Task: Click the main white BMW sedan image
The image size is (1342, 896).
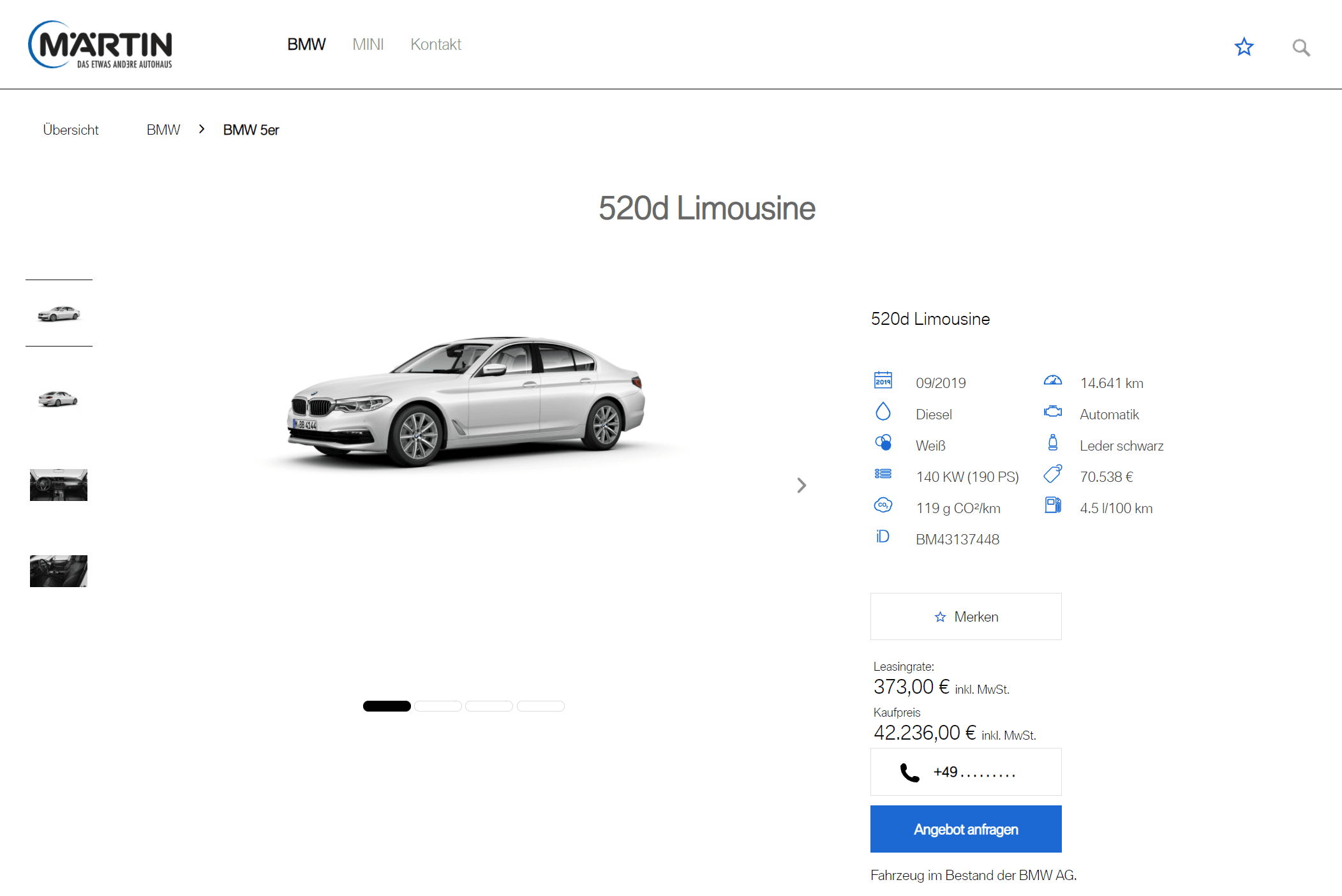Action: click(x=466, y=401)
